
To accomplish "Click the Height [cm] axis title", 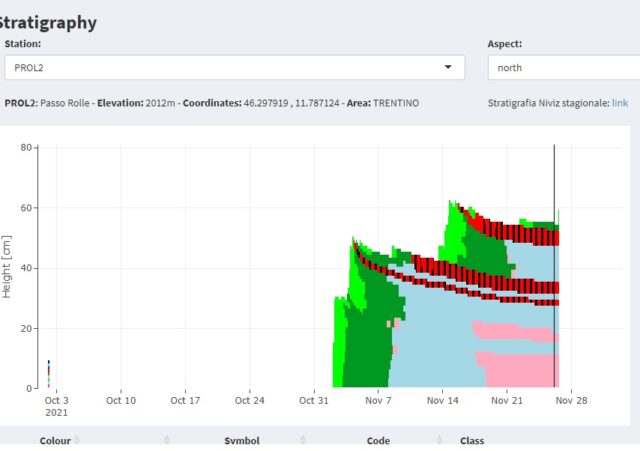I will tap(7, 267).
